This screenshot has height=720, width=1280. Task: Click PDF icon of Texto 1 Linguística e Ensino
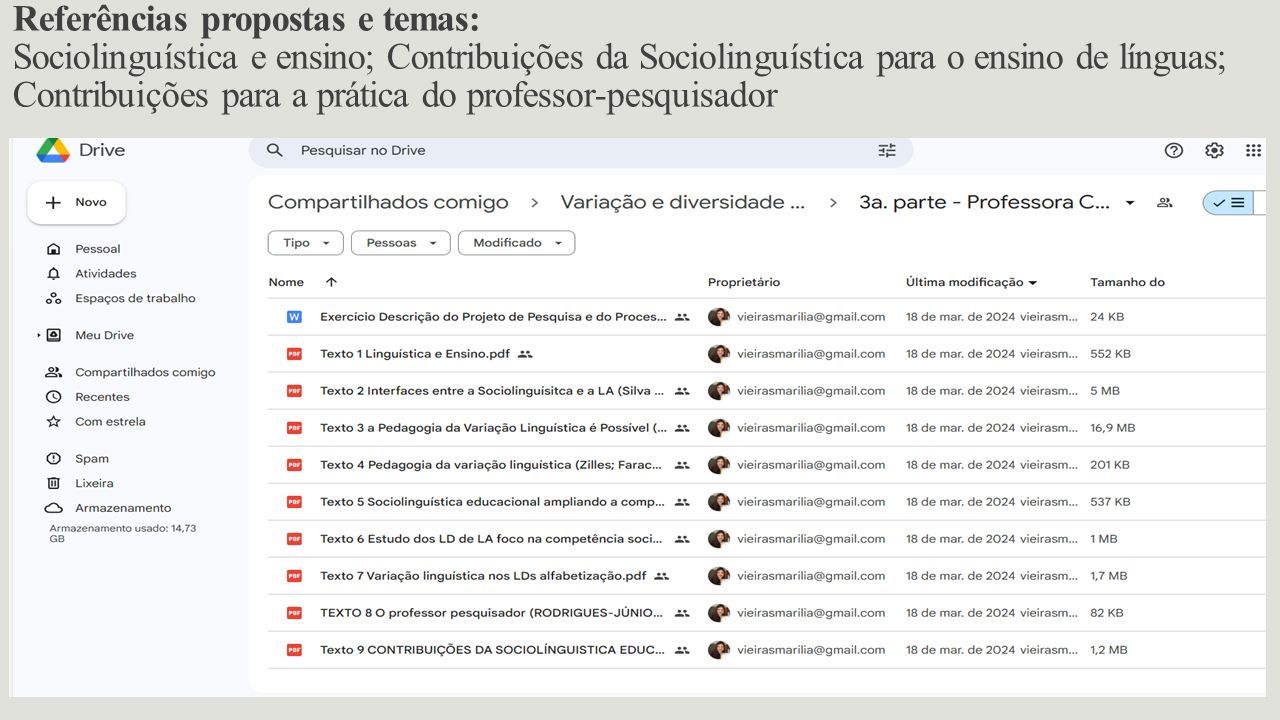294,354
